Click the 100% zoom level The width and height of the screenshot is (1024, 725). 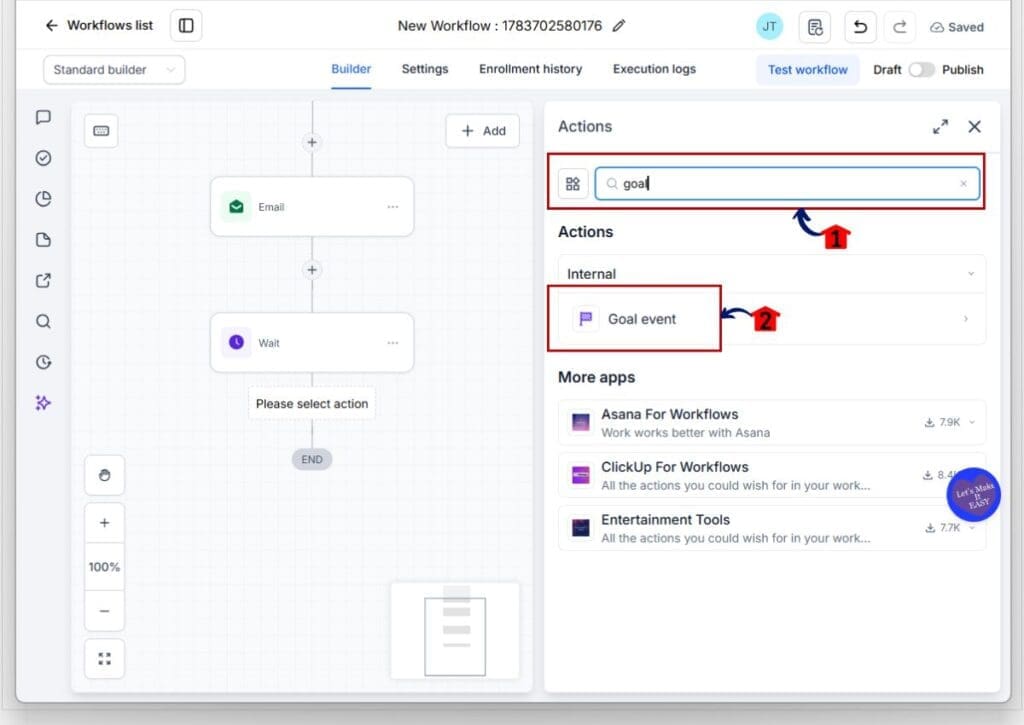(104, 566)
